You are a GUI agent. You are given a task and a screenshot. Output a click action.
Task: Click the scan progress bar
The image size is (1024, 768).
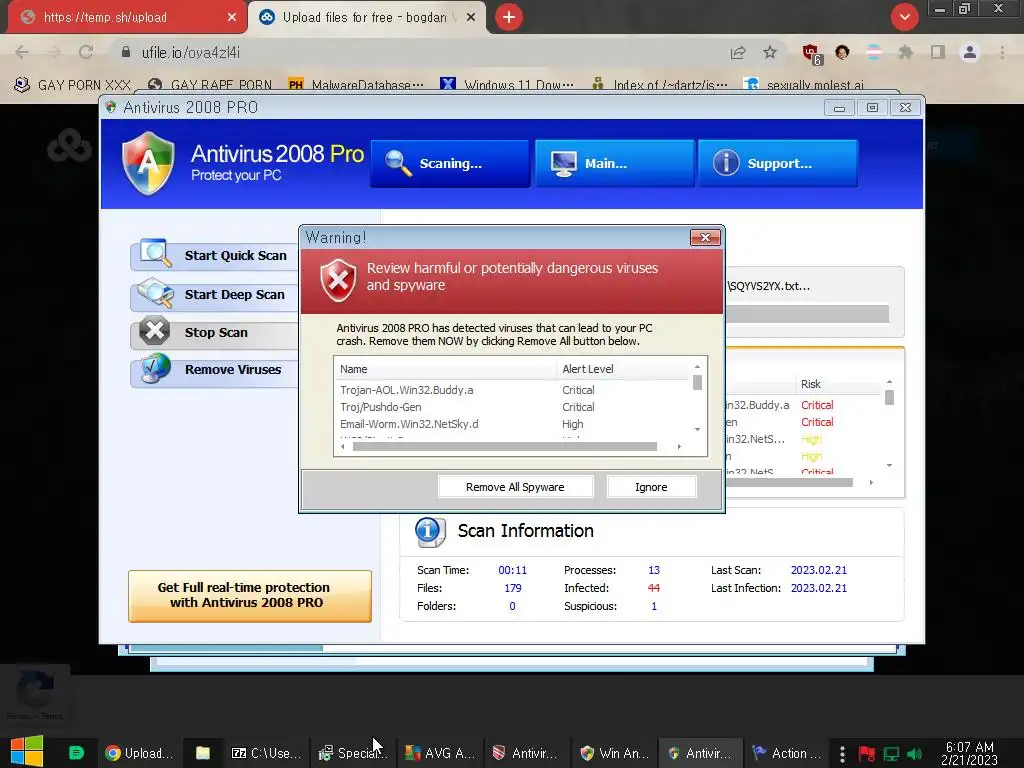(x=808, y=313)
